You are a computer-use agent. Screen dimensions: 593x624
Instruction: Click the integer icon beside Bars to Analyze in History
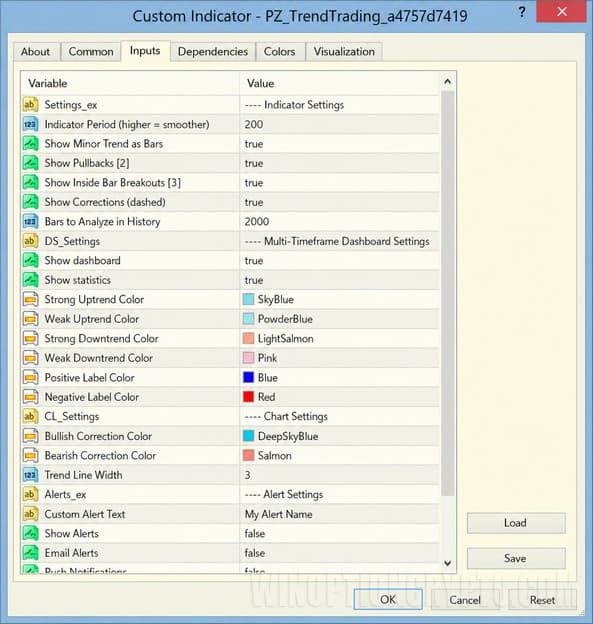coord(30,222)
